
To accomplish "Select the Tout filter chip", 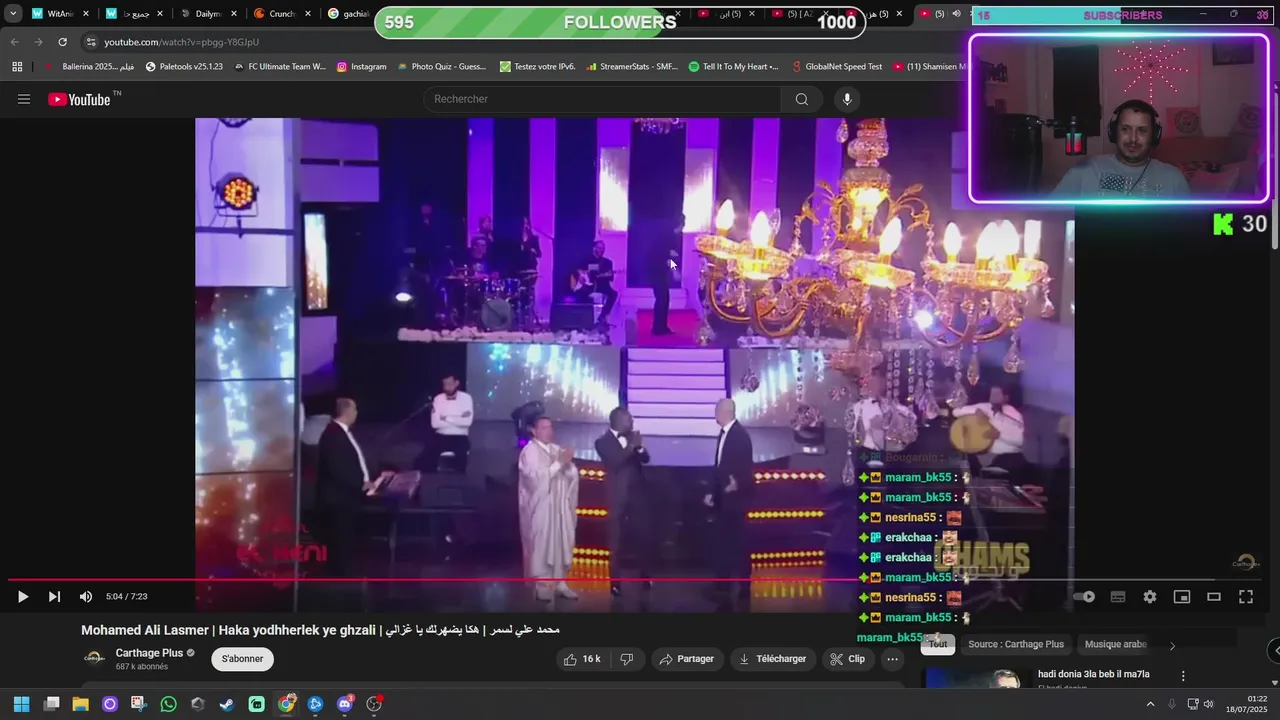I will (x=938, y=644).
